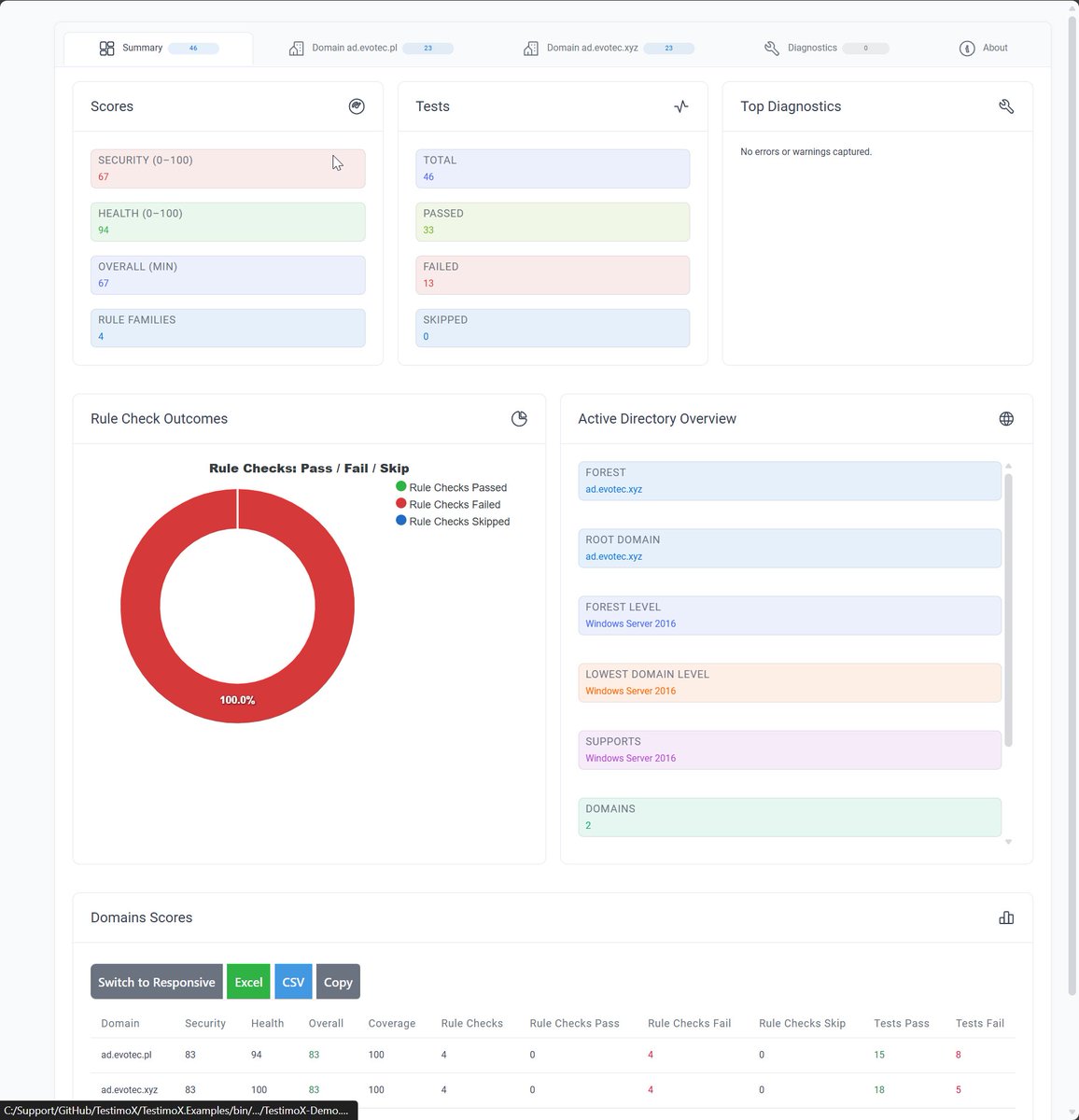Click the building icon of ad.evotec.xyz tab
The height and width of the screenshot is (1120, 1079).
pos(530,49)
